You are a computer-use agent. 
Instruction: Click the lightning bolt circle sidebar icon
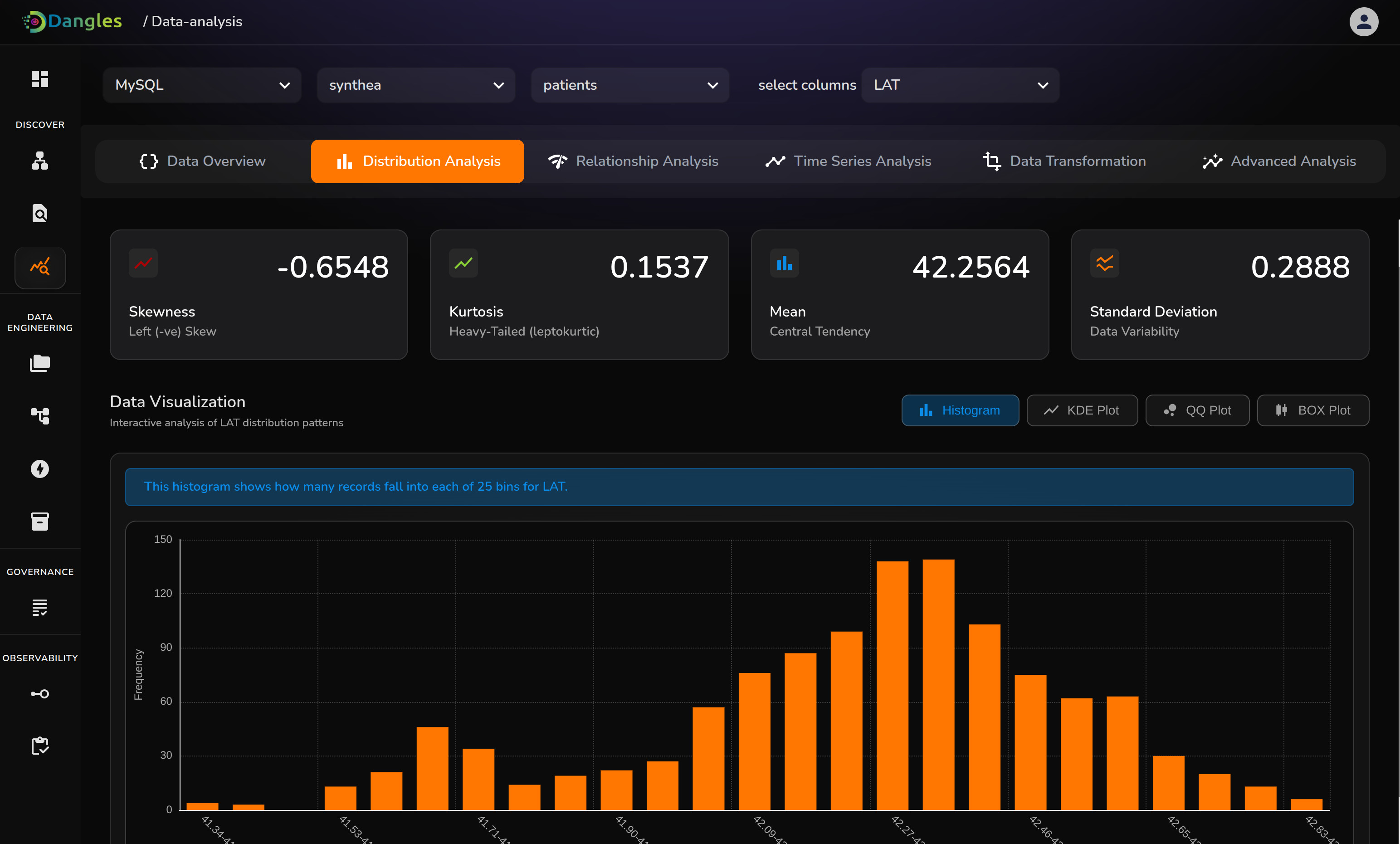click(x=40, y=469)
